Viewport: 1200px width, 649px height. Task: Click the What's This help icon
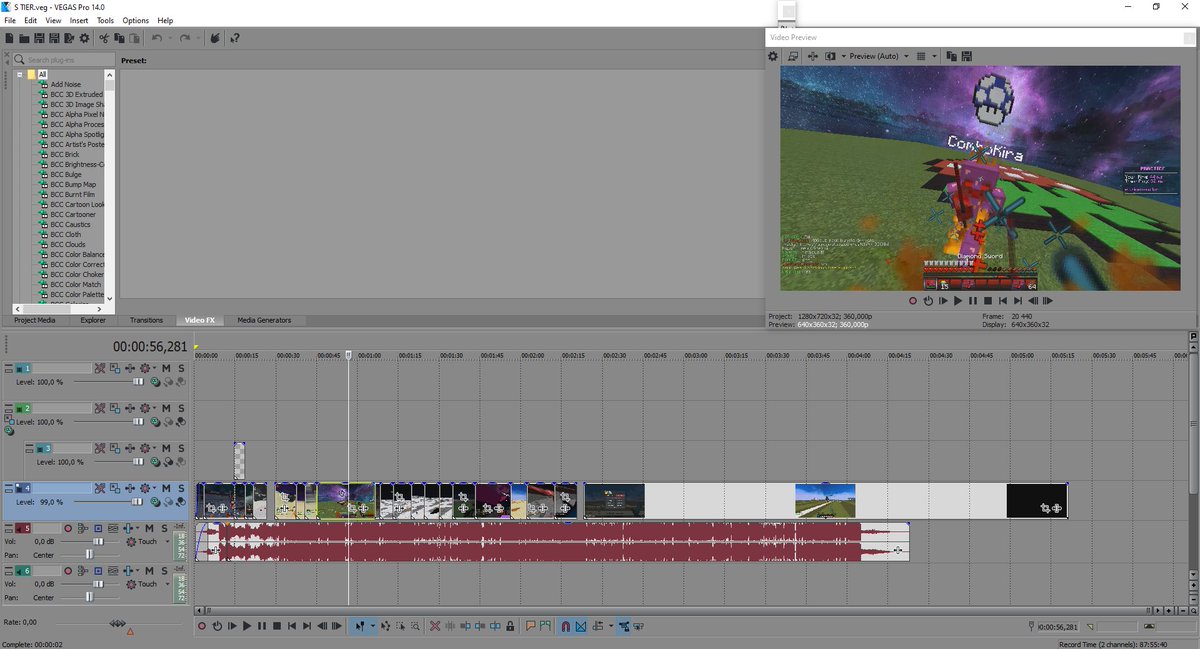(235, 38)
